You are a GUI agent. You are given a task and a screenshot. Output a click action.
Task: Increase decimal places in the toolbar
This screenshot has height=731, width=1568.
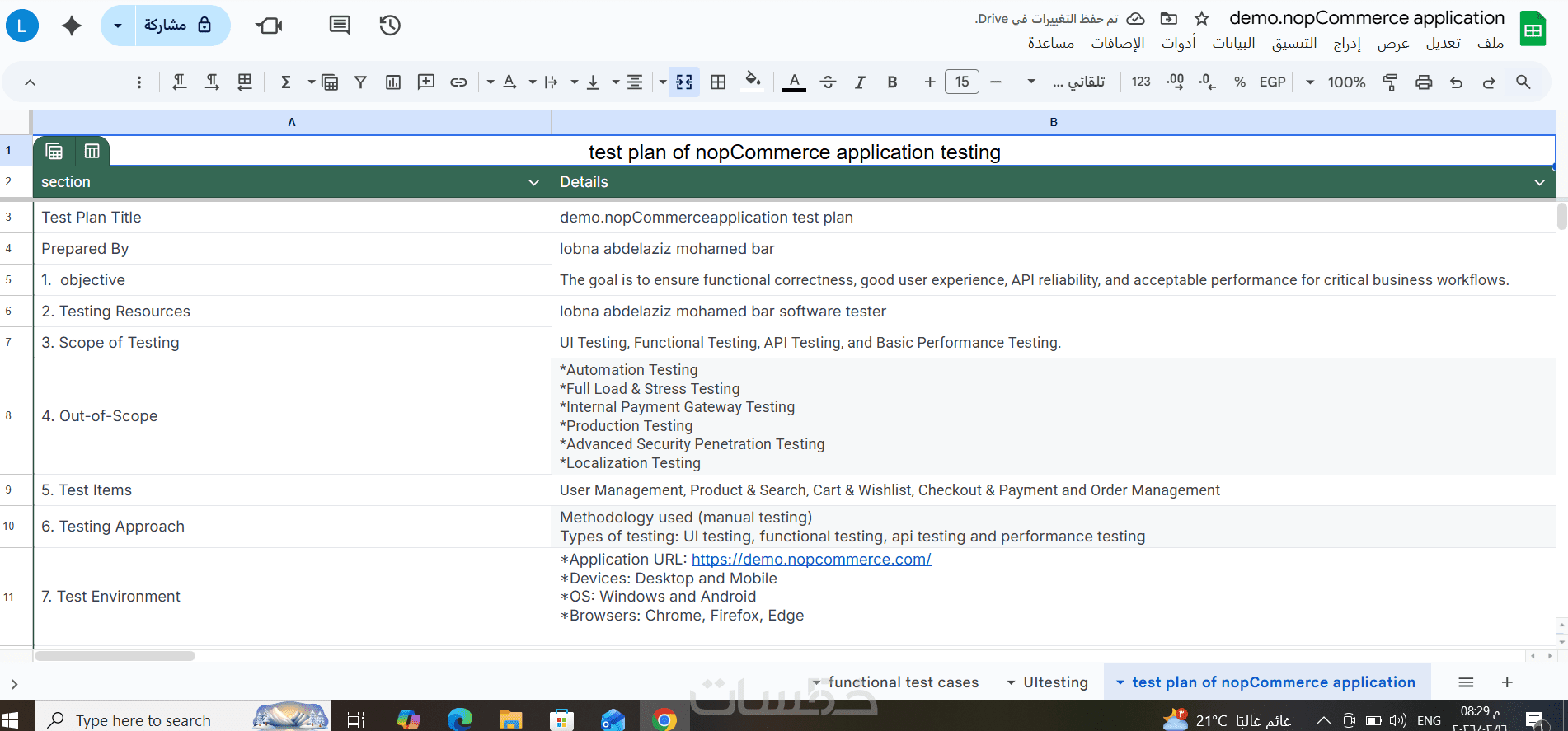tap(1176, 82)
